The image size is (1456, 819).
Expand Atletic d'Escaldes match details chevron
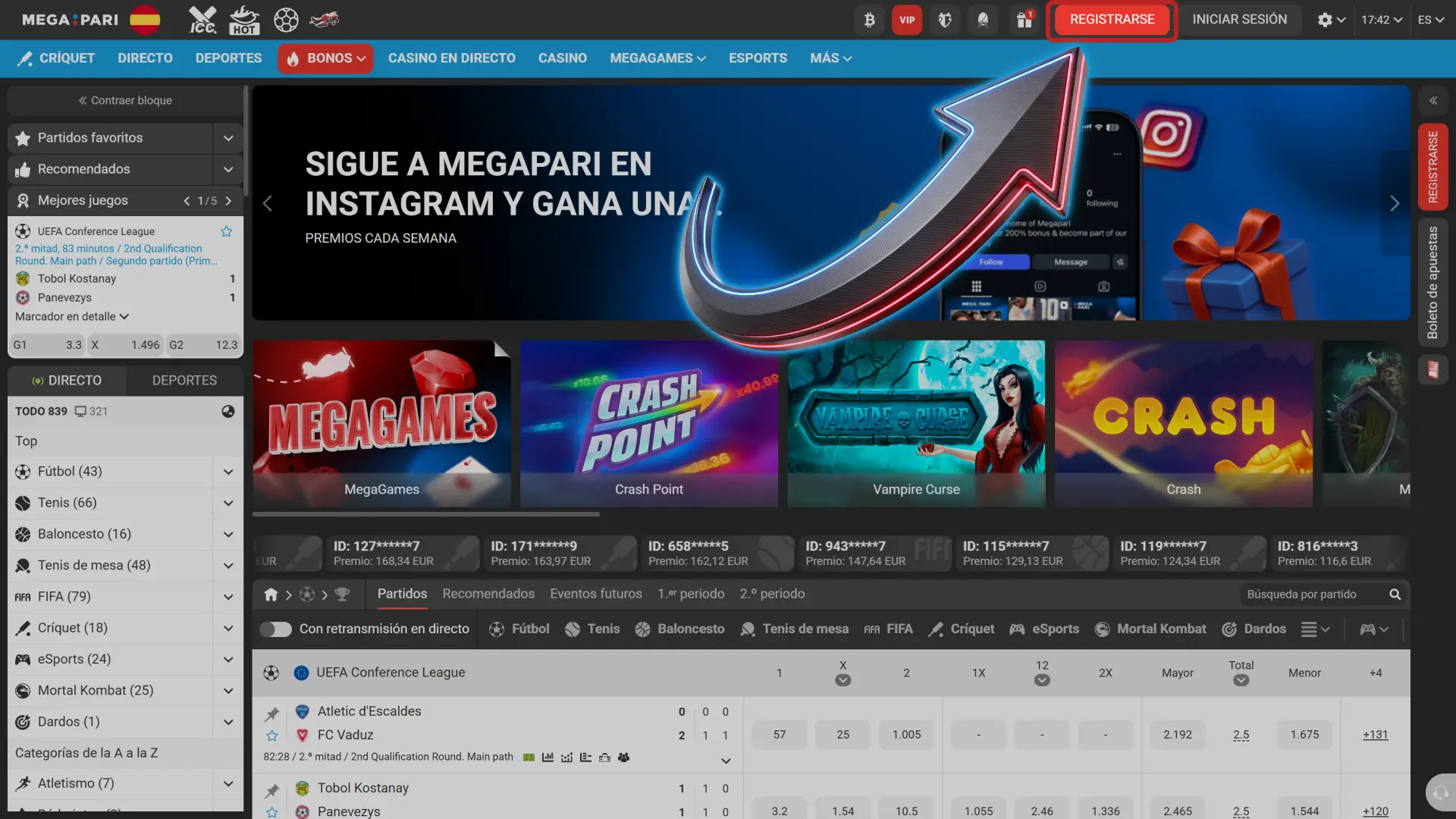pos(725,761)
